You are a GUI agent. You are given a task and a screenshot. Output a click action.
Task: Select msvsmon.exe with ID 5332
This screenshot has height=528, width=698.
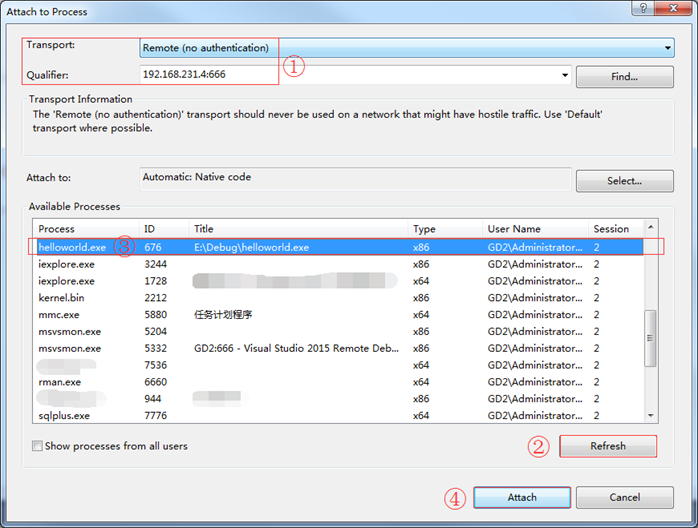coord(338,348)
